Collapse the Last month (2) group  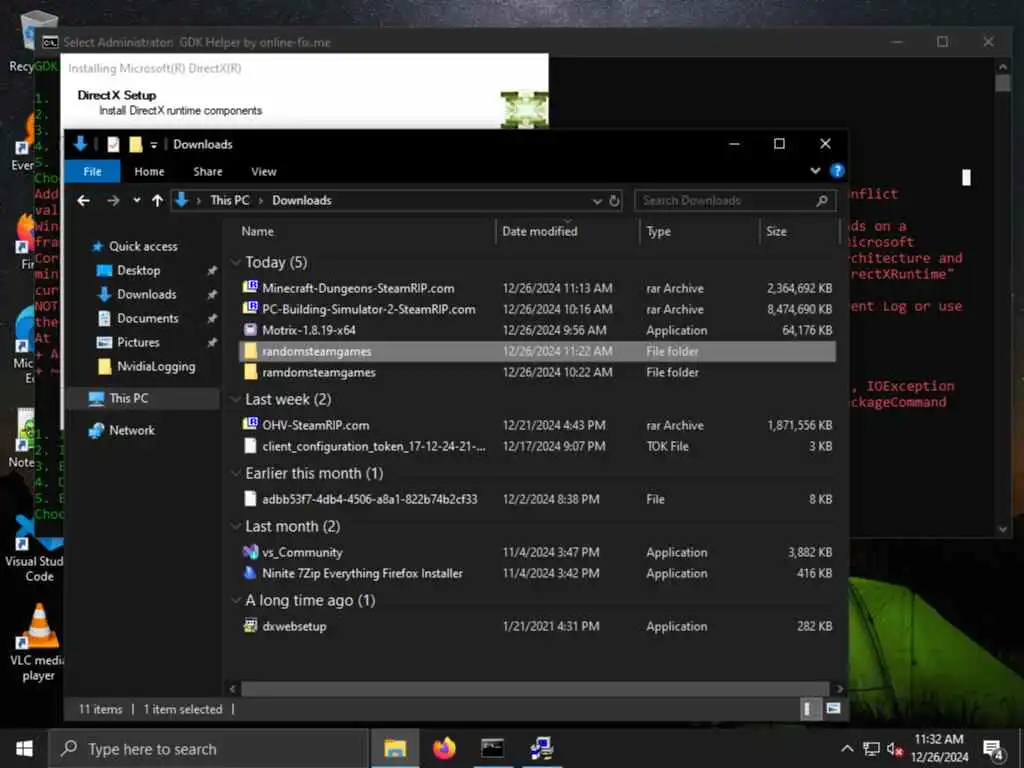235,526
